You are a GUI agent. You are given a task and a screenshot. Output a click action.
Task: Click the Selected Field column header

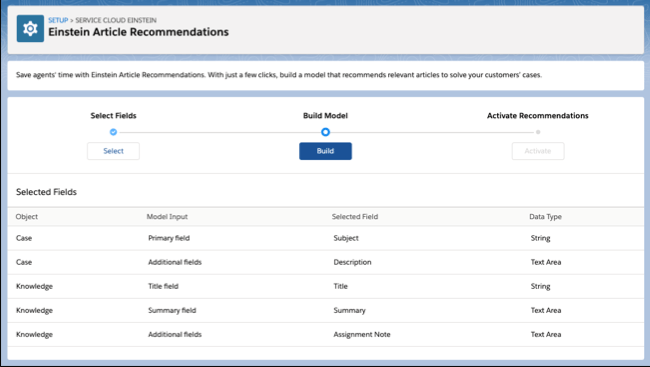point(355,216)
